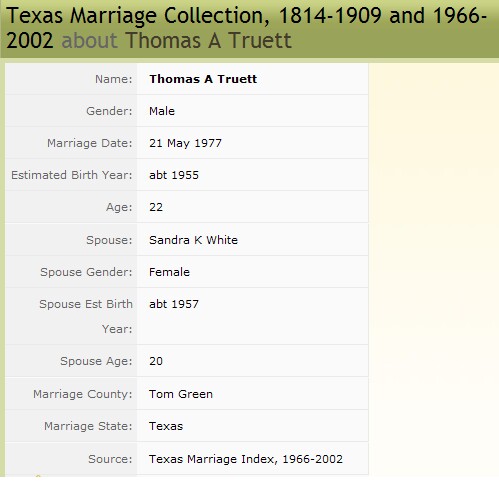Open the spouse name Sandra K White
Screen dimensions: 499x490
(193, 240)
